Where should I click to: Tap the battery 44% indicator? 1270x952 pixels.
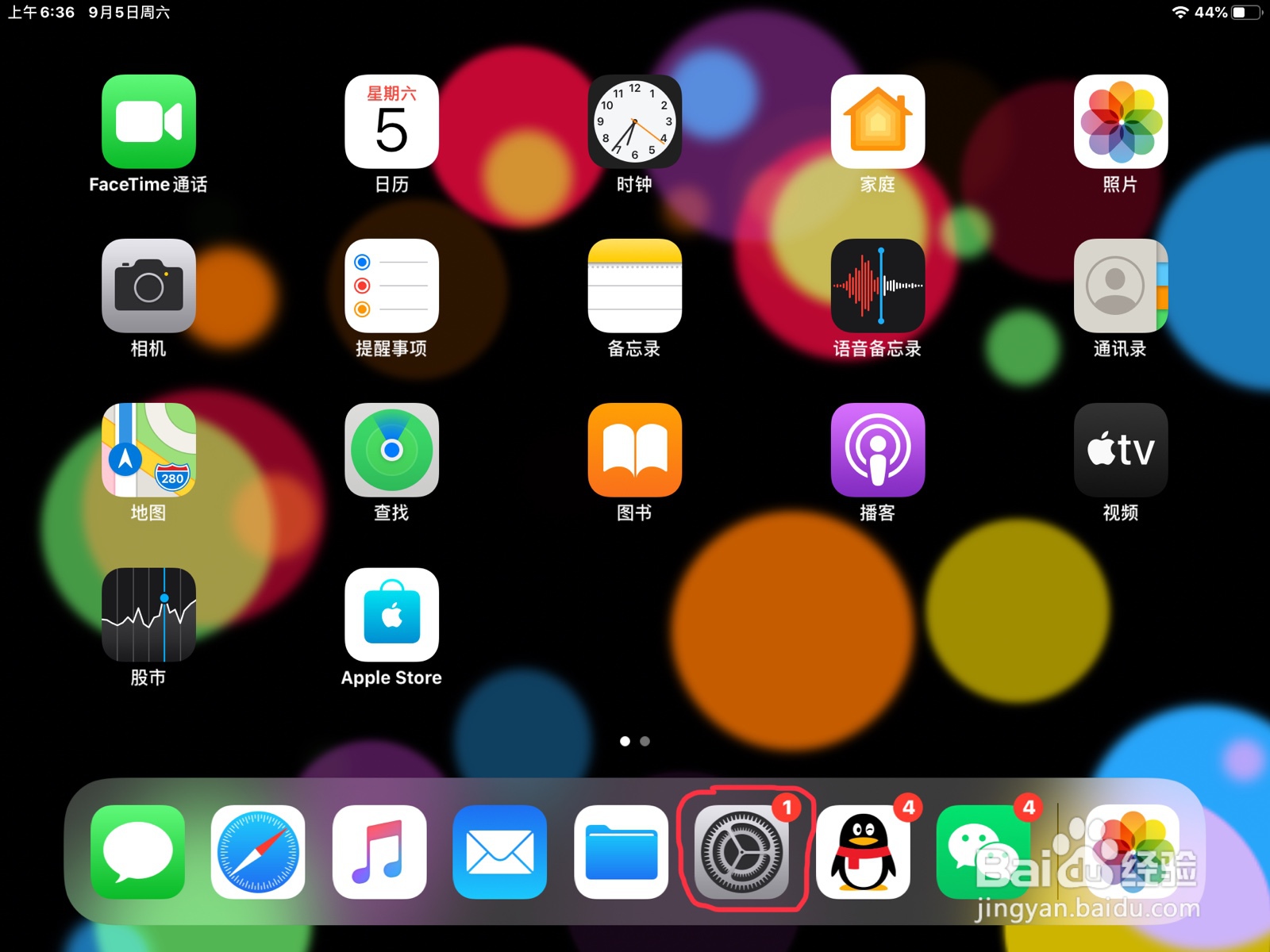tap(1228, 12)
